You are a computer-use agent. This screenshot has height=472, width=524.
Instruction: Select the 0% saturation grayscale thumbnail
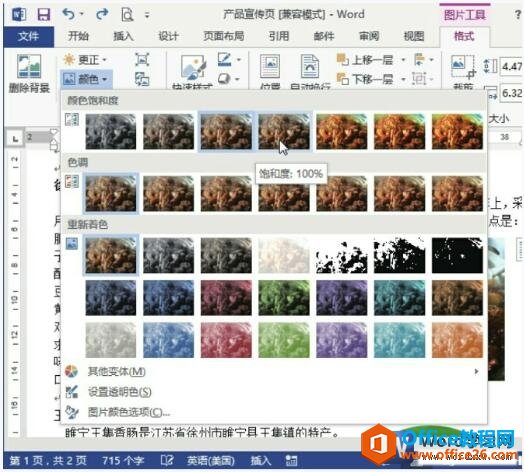111,131
